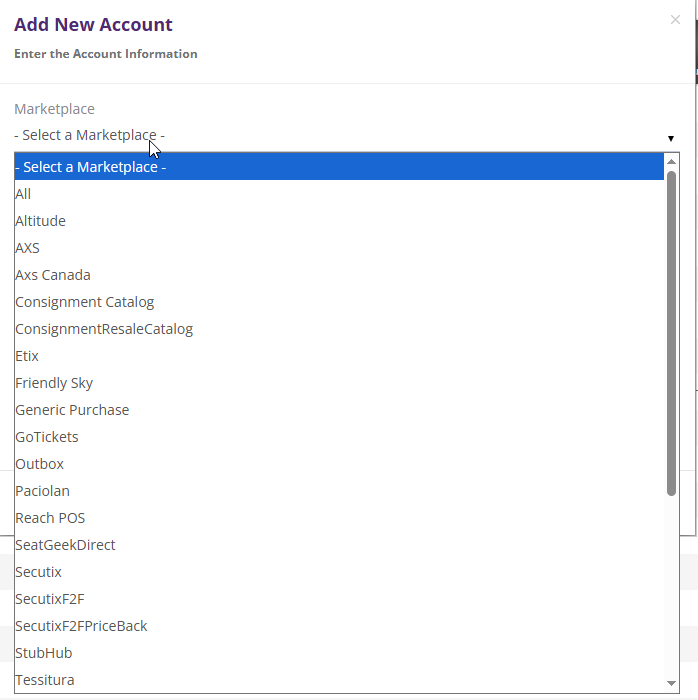
Task: Select Outbox in dropdown list
Action: point(39,464)
